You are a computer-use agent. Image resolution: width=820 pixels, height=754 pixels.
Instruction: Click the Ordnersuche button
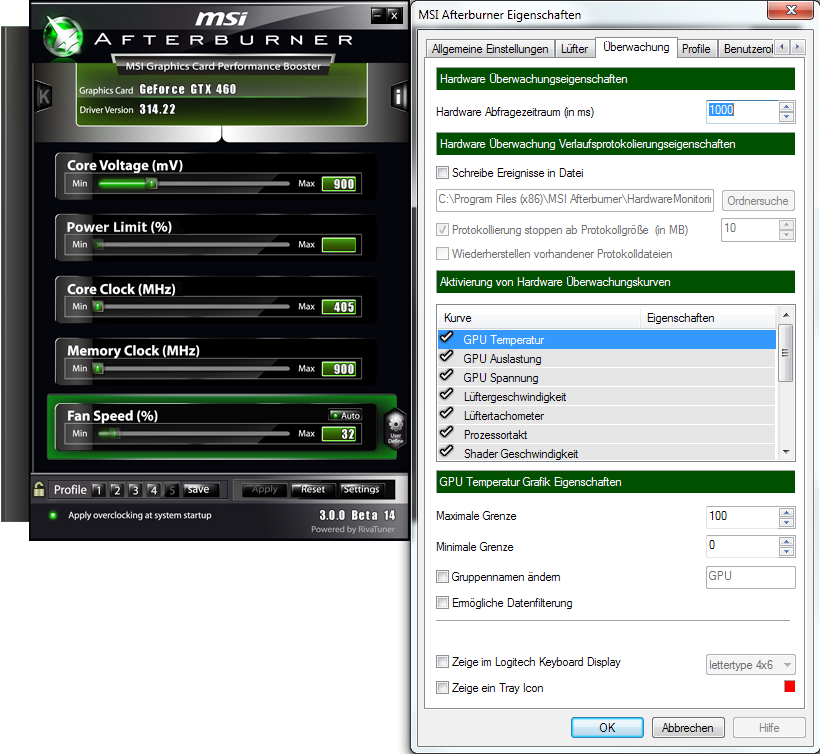coord(758,201)
